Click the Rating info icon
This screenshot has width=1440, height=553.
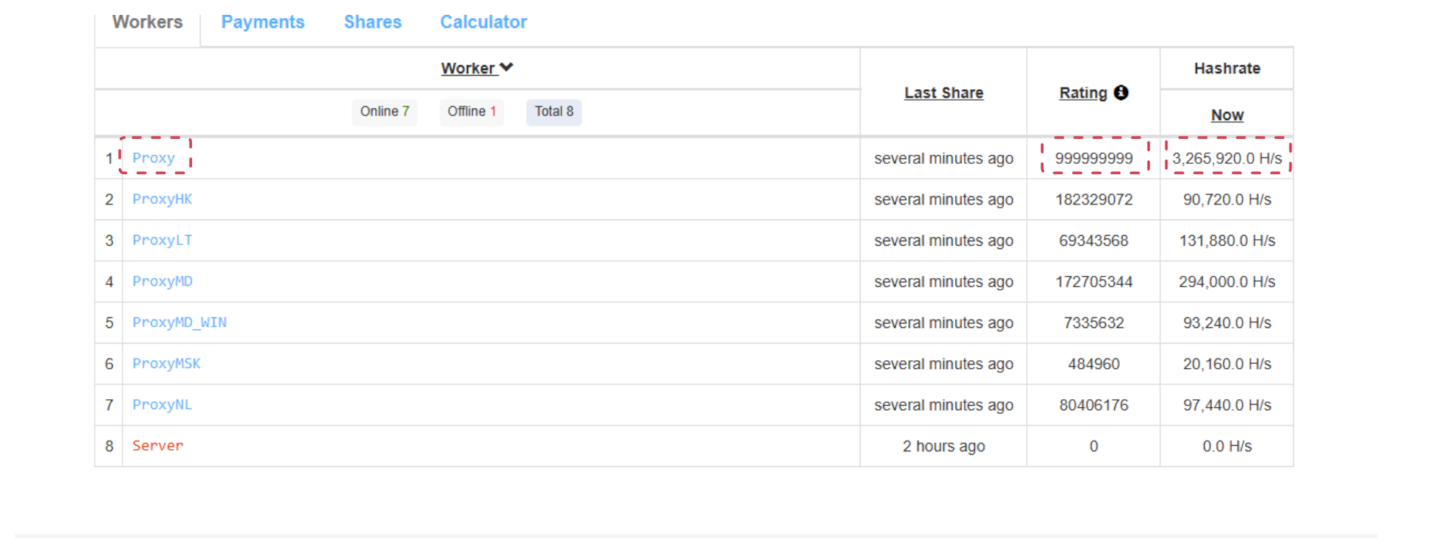pos(1121,93)
